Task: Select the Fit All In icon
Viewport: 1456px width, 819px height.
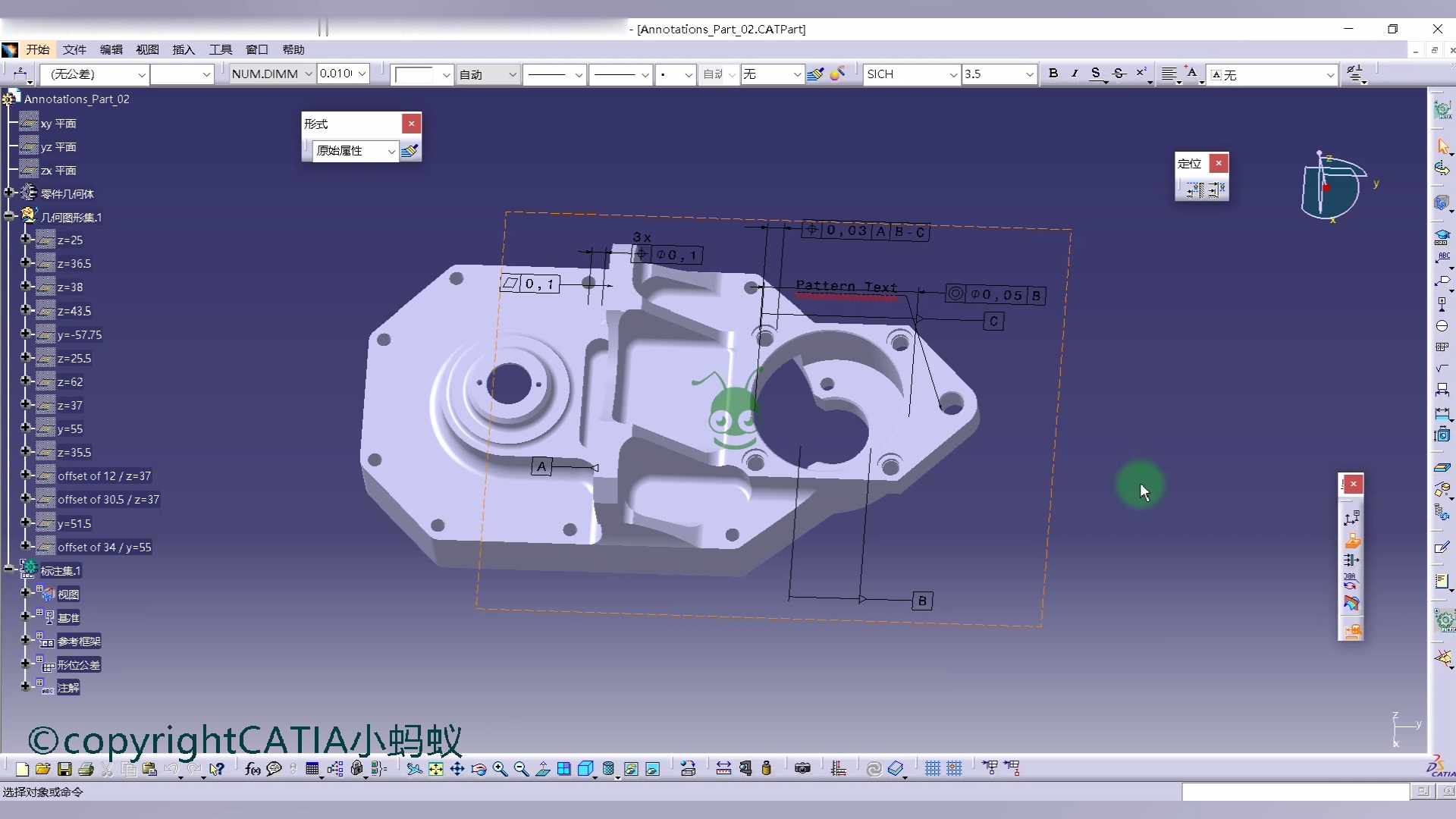Action: pos(436,769)
